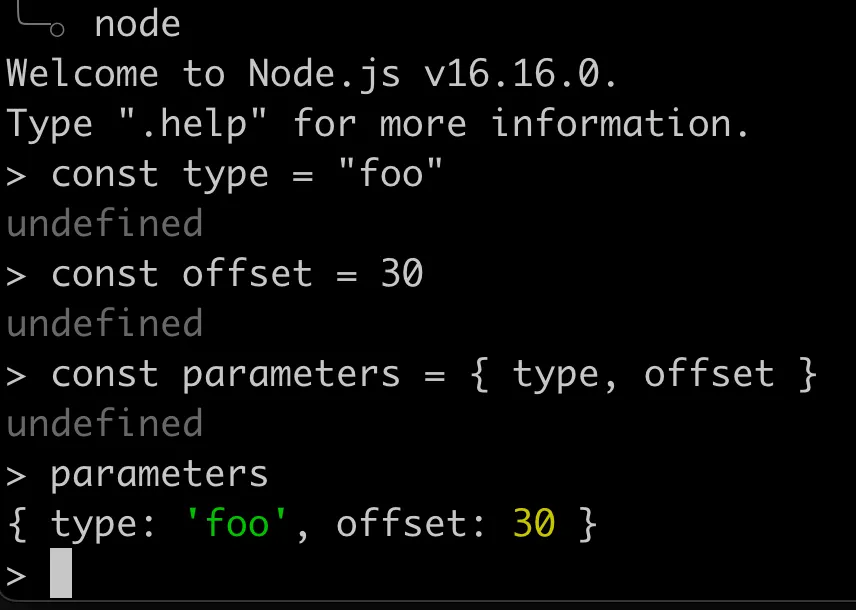Click the word parameters in the const declaration
Viewport: 856px width, 610px height.
pyautogui.click(x=291, y=376)
